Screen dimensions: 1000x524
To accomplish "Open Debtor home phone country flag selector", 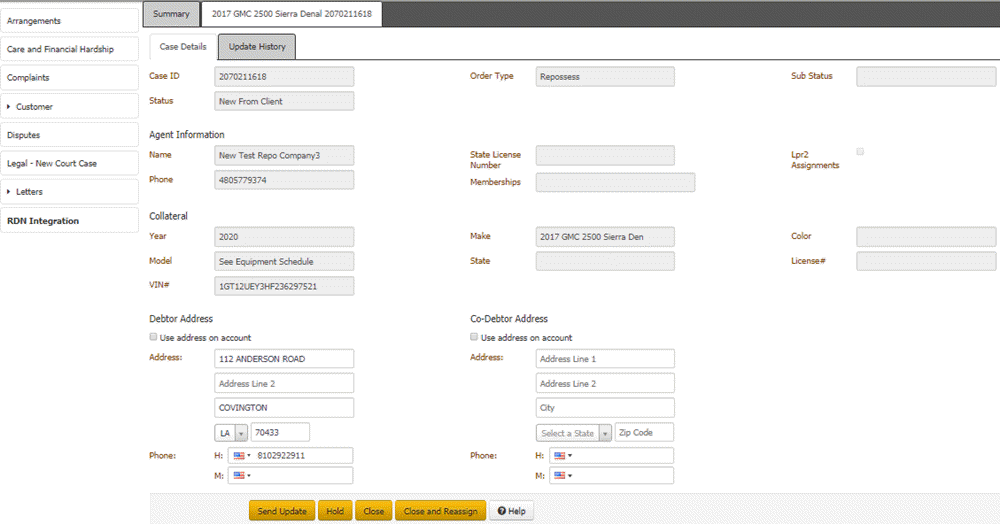I will click(242, 456).
